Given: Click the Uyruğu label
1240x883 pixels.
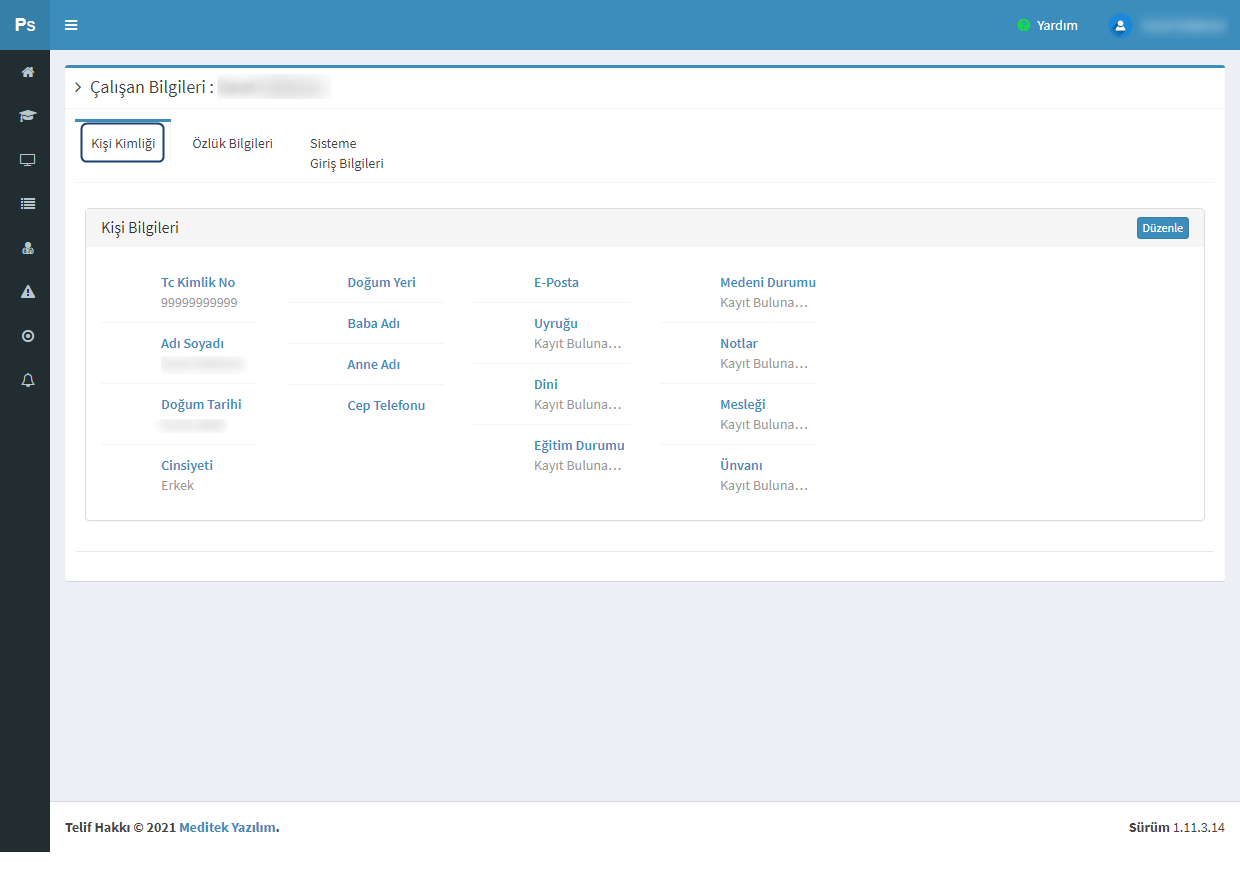Looking at the screenshot, I should [556, 323].
